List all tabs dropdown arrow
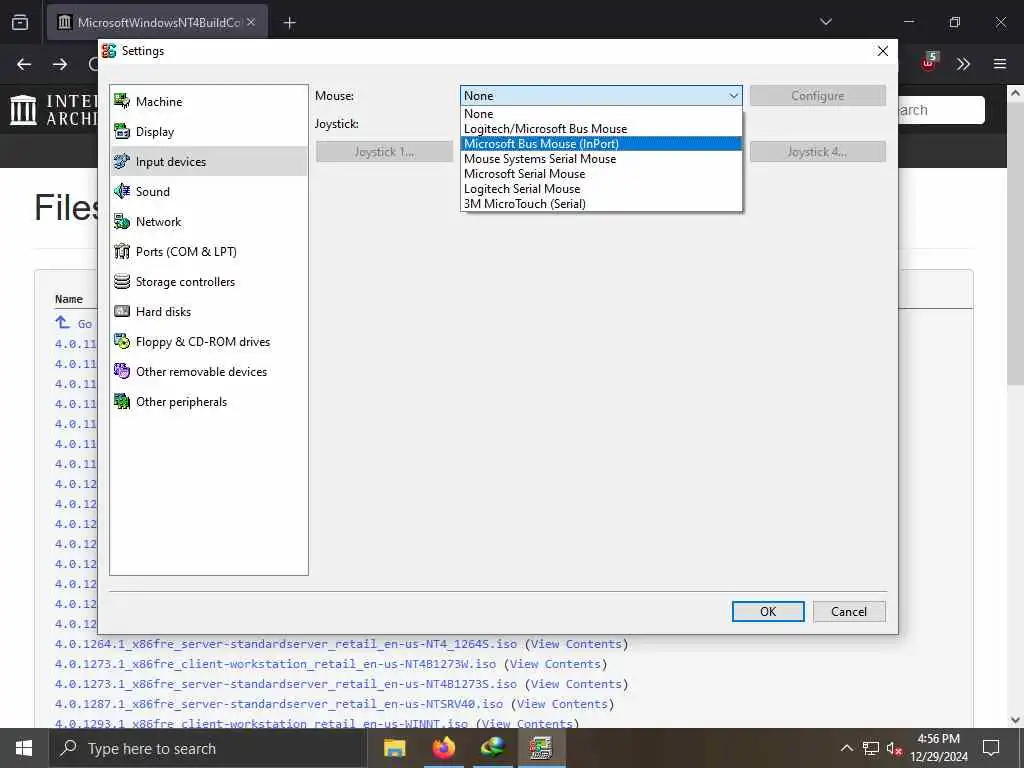 (826, 22)
